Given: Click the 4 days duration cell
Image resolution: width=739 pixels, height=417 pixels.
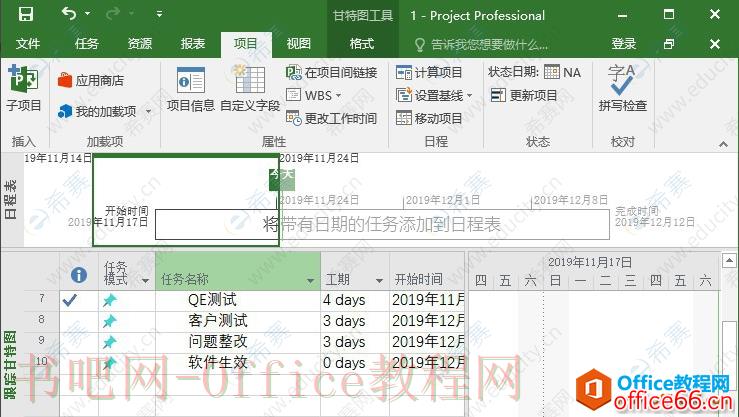Looking at the screenshot, I should pos(355,300).
